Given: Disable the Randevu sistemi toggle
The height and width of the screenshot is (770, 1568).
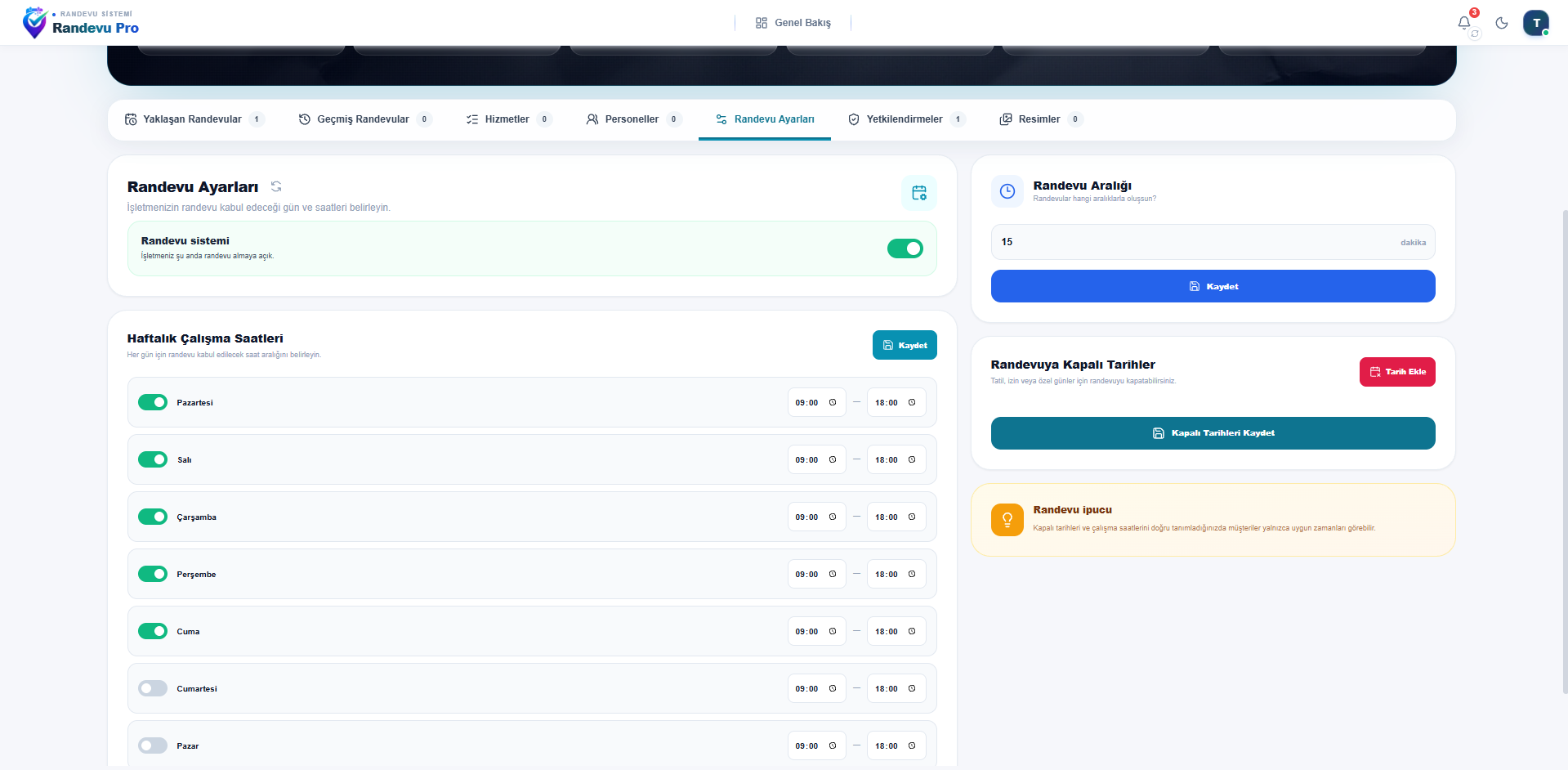Looking at the screenshot, I should coord(905,248).
